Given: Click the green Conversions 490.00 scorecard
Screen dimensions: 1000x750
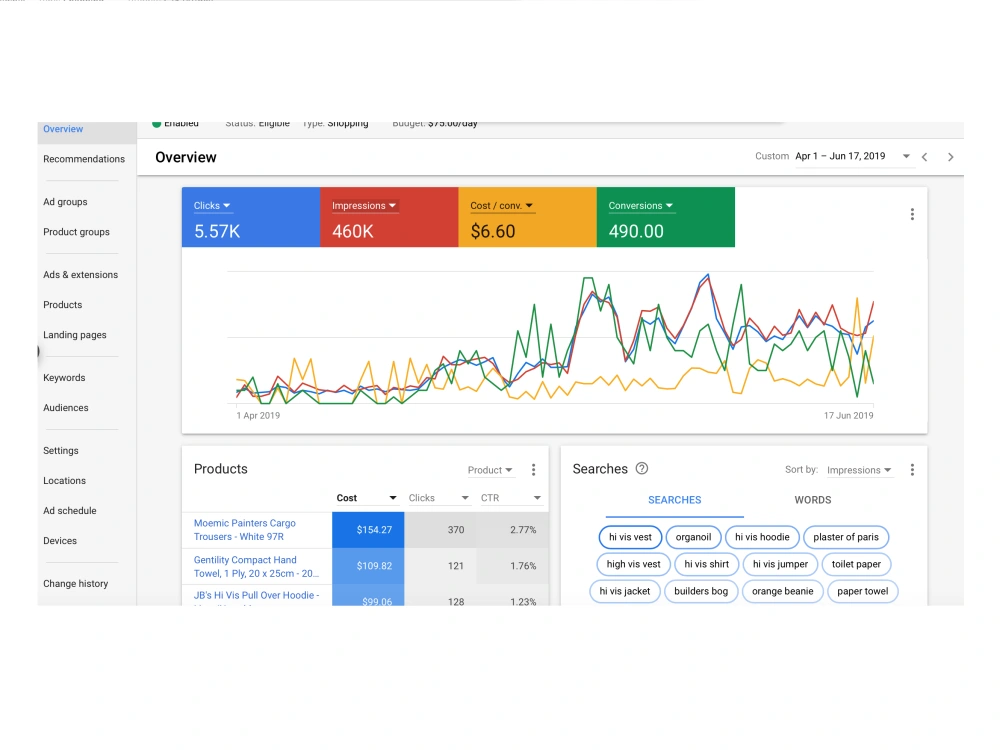Looking at the screenshot, I should pyautogui.click(x=666, y=217).
